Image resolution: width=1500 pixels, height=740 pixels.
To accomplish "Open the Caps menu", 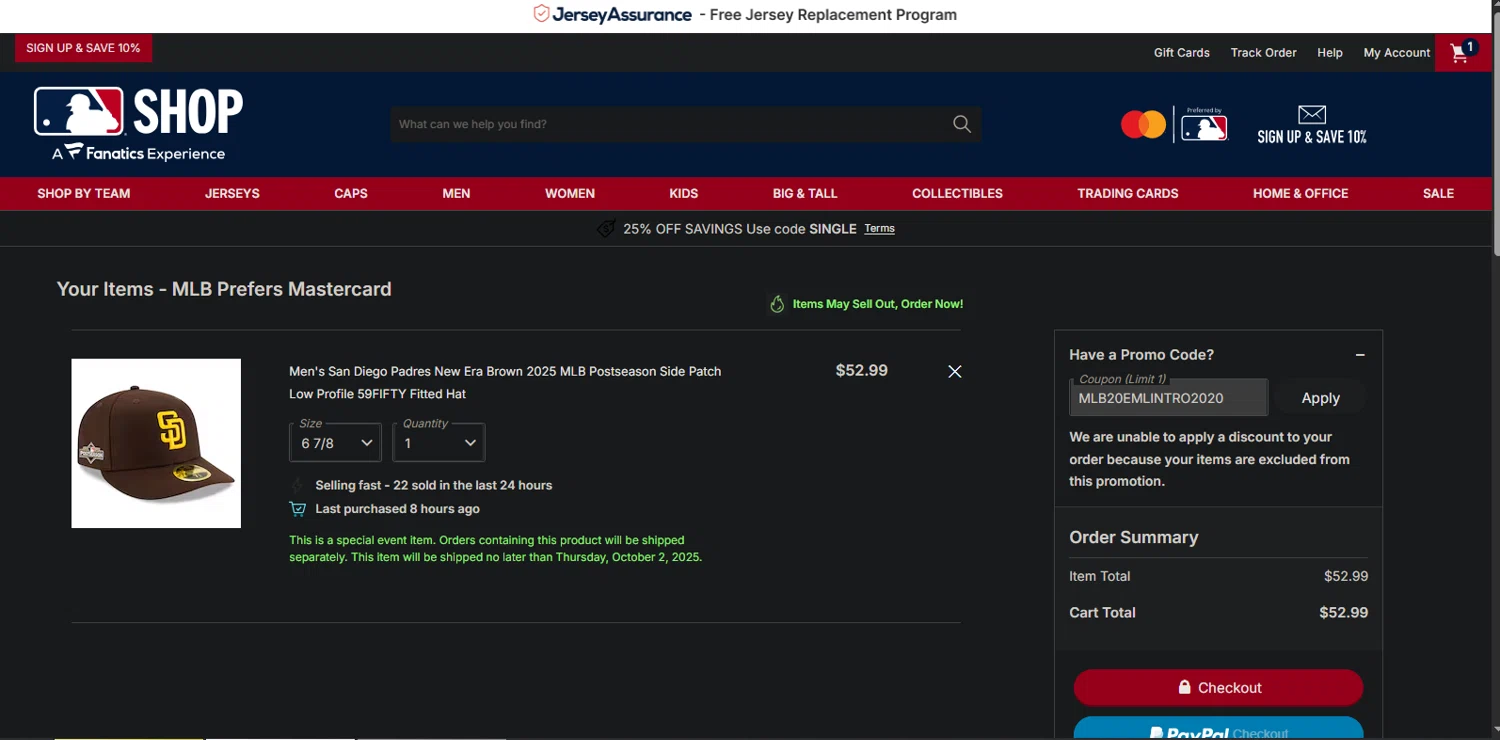I will 351,194.
